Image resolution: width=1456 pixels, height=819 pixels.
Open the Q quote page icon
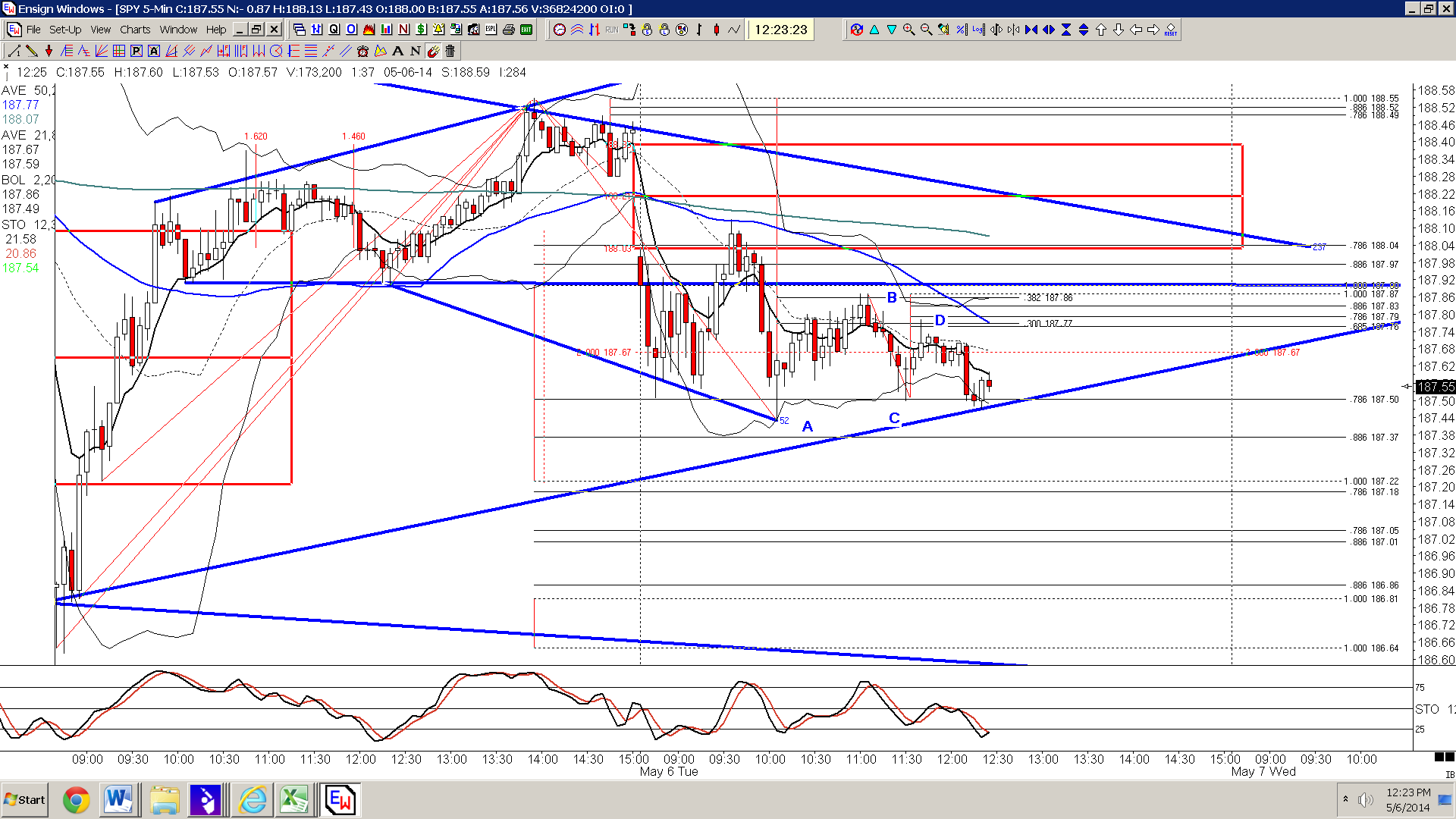[x=334, y=30]
